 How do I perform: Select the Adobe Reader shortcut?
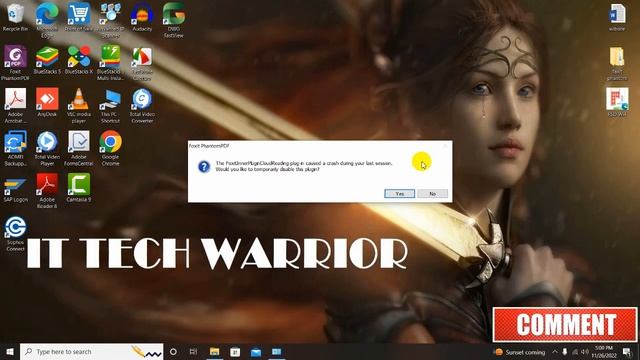coord(47,191)
